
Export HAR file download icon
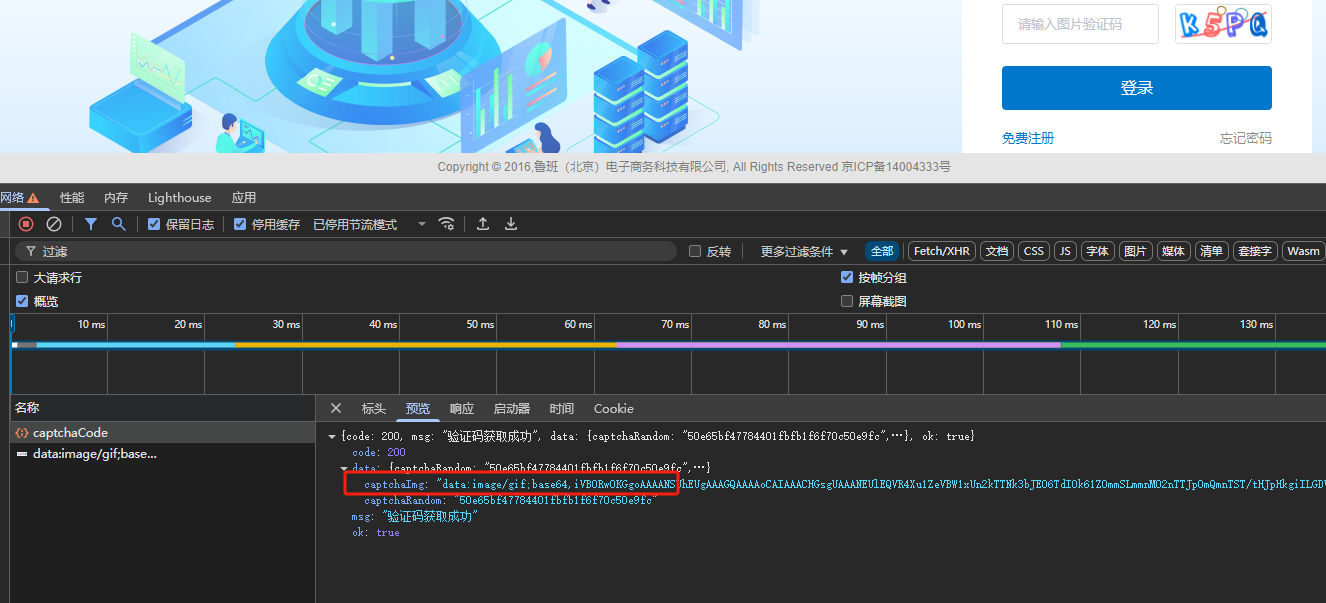[511, 224]
